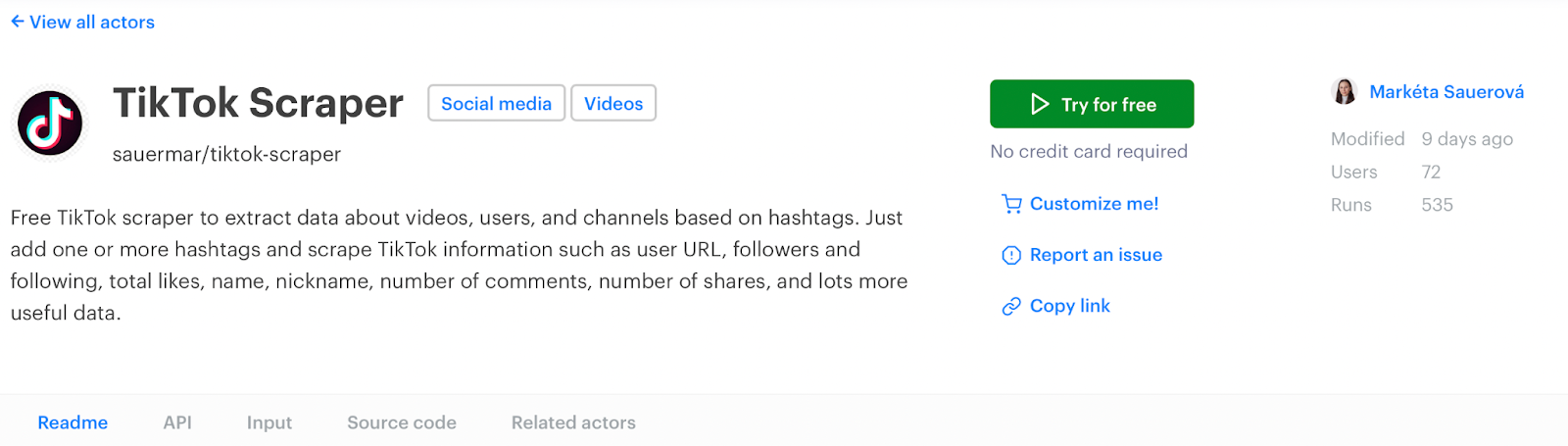1568x446 pixels.
Task: Click the report issue exclamation icon
Action: [1011, 255]
